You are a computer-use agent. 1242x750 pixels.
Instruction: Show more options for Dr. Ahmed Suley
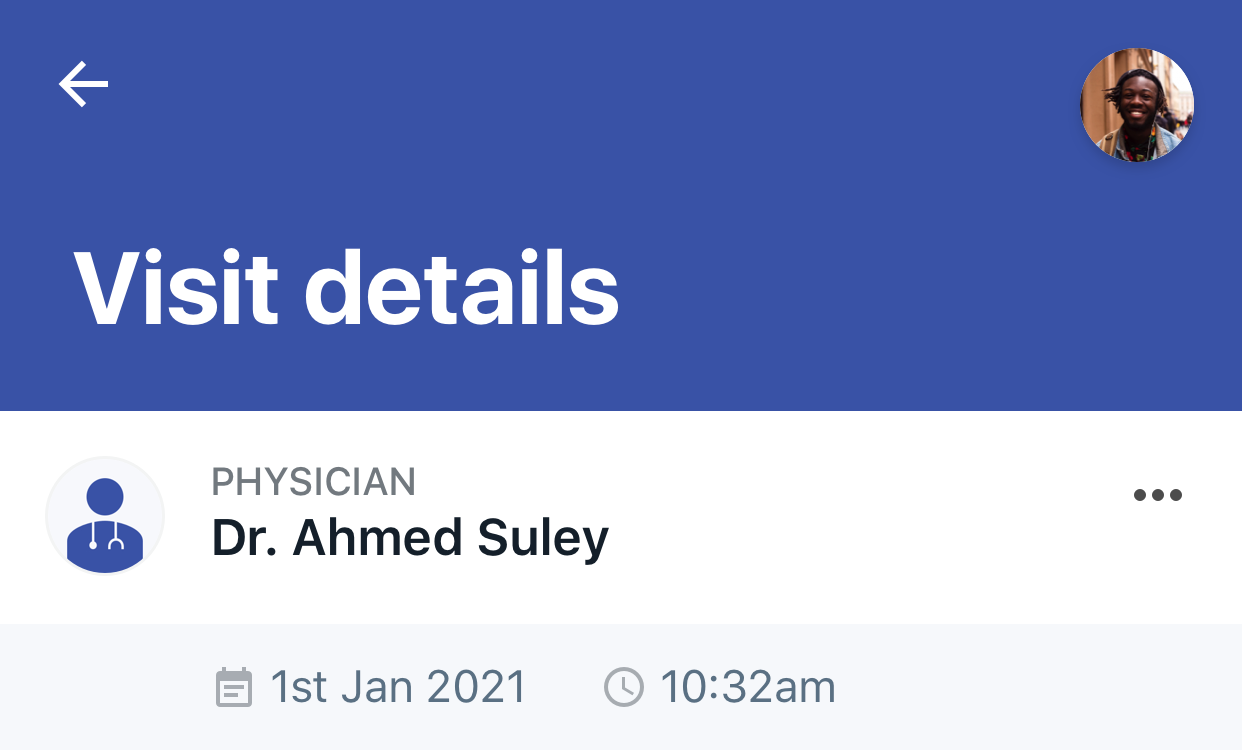[x=1158, y=495]
